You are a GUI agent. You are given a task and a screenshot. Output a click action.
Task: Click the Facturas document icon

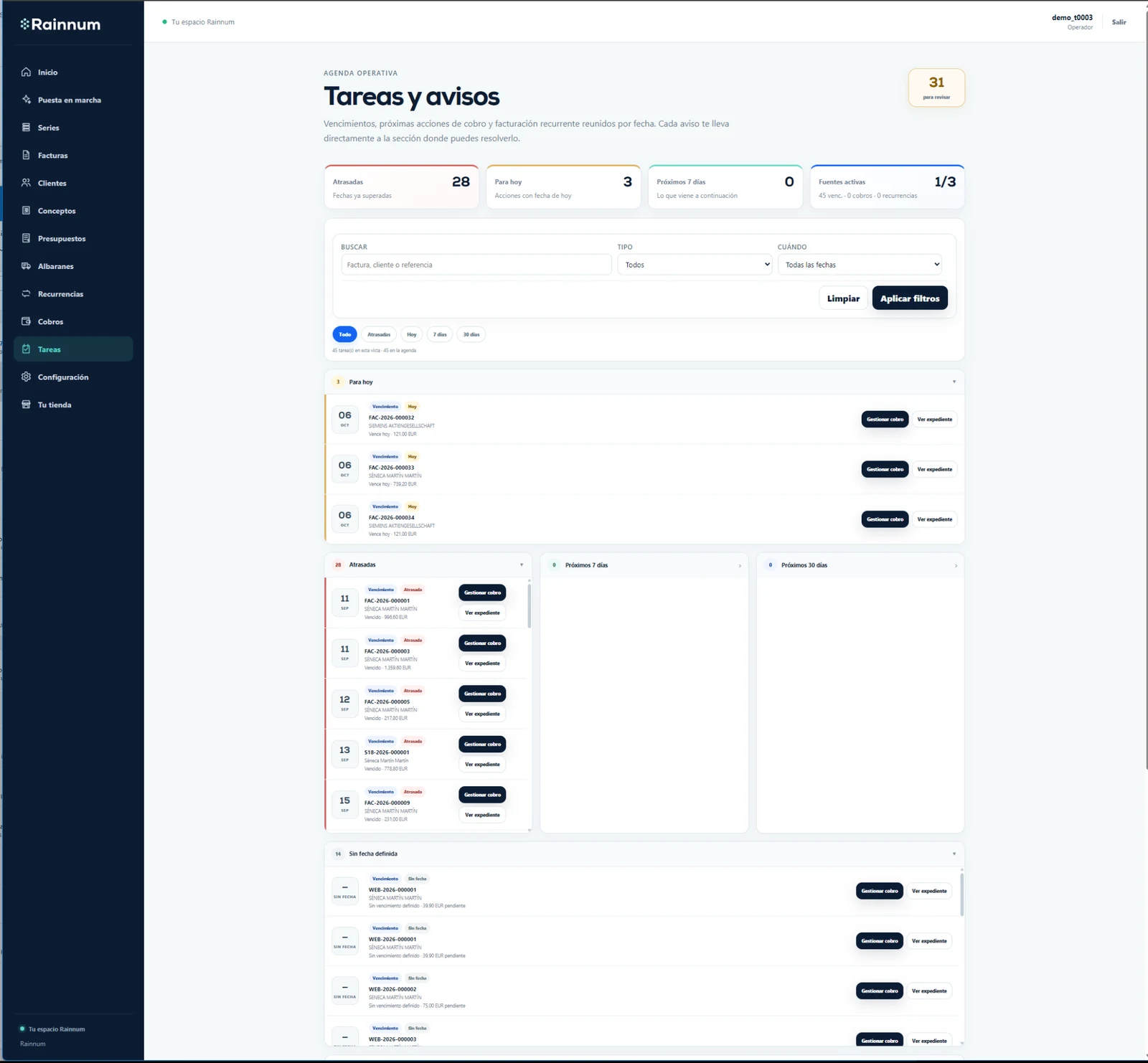(x=26, y=155)
